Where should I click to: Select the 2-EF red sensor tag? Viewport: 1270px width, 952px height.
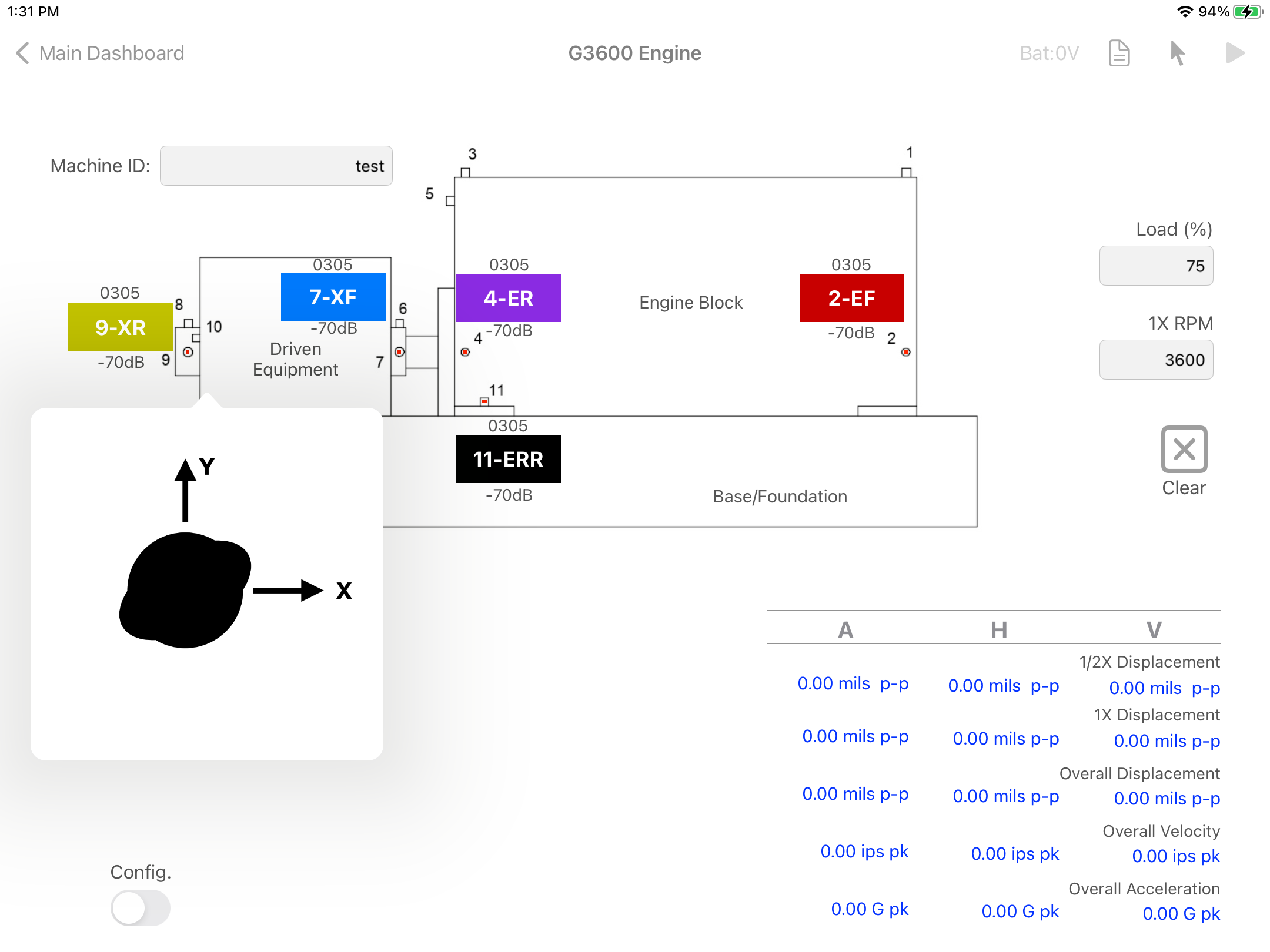852,298
